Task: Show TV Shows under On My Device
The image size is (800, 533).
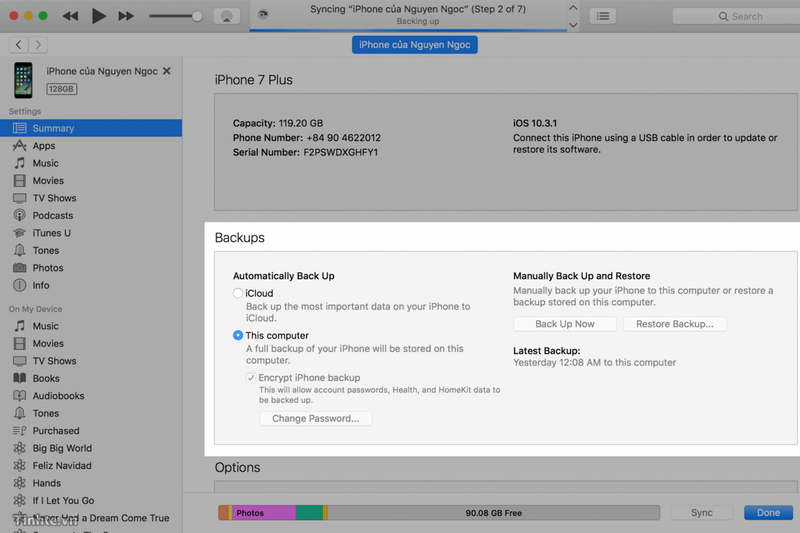Action: [91, 361]
